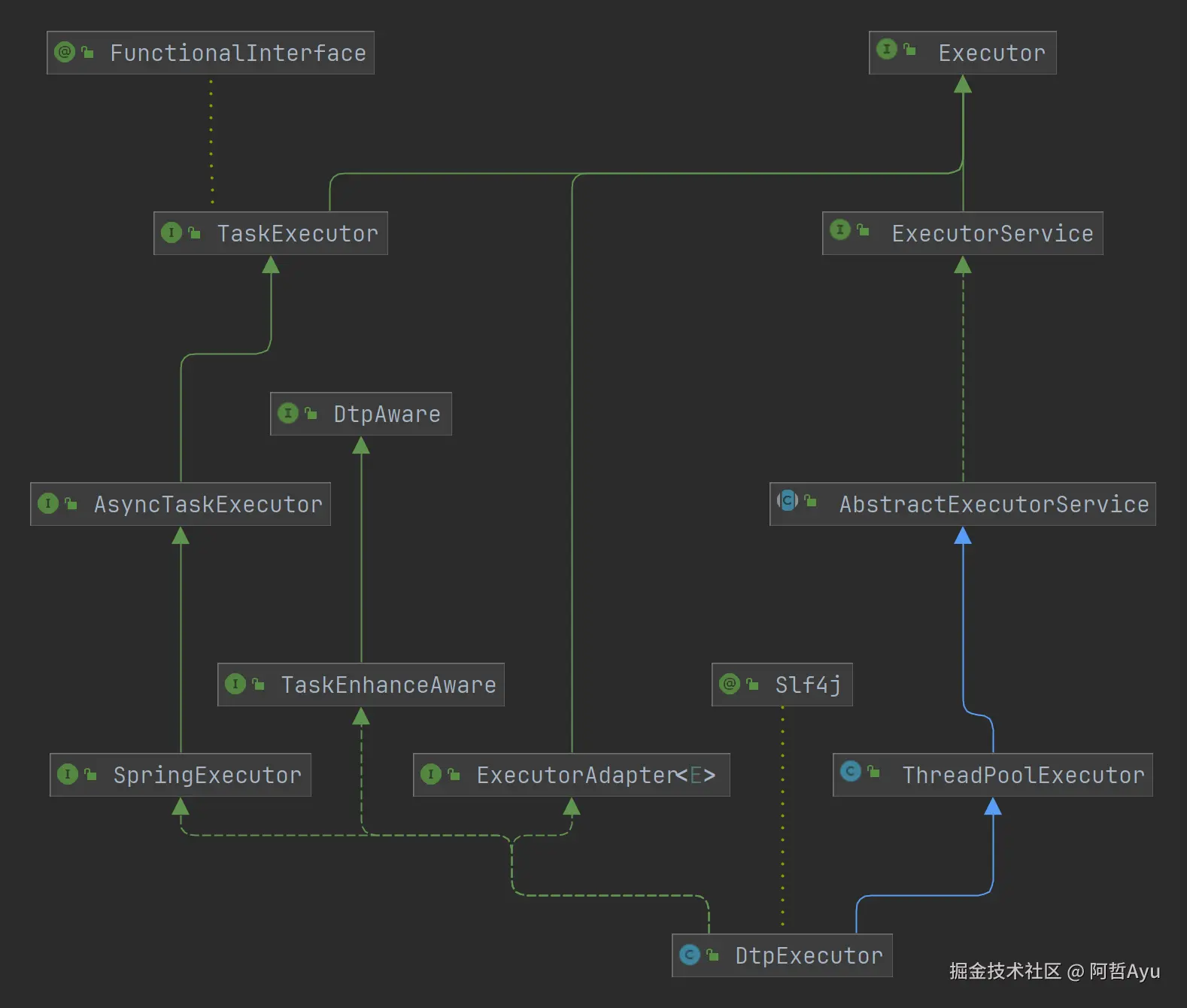
Task: Click the abstract class icon on AbstractExecutorService
Action: (788, 500)
